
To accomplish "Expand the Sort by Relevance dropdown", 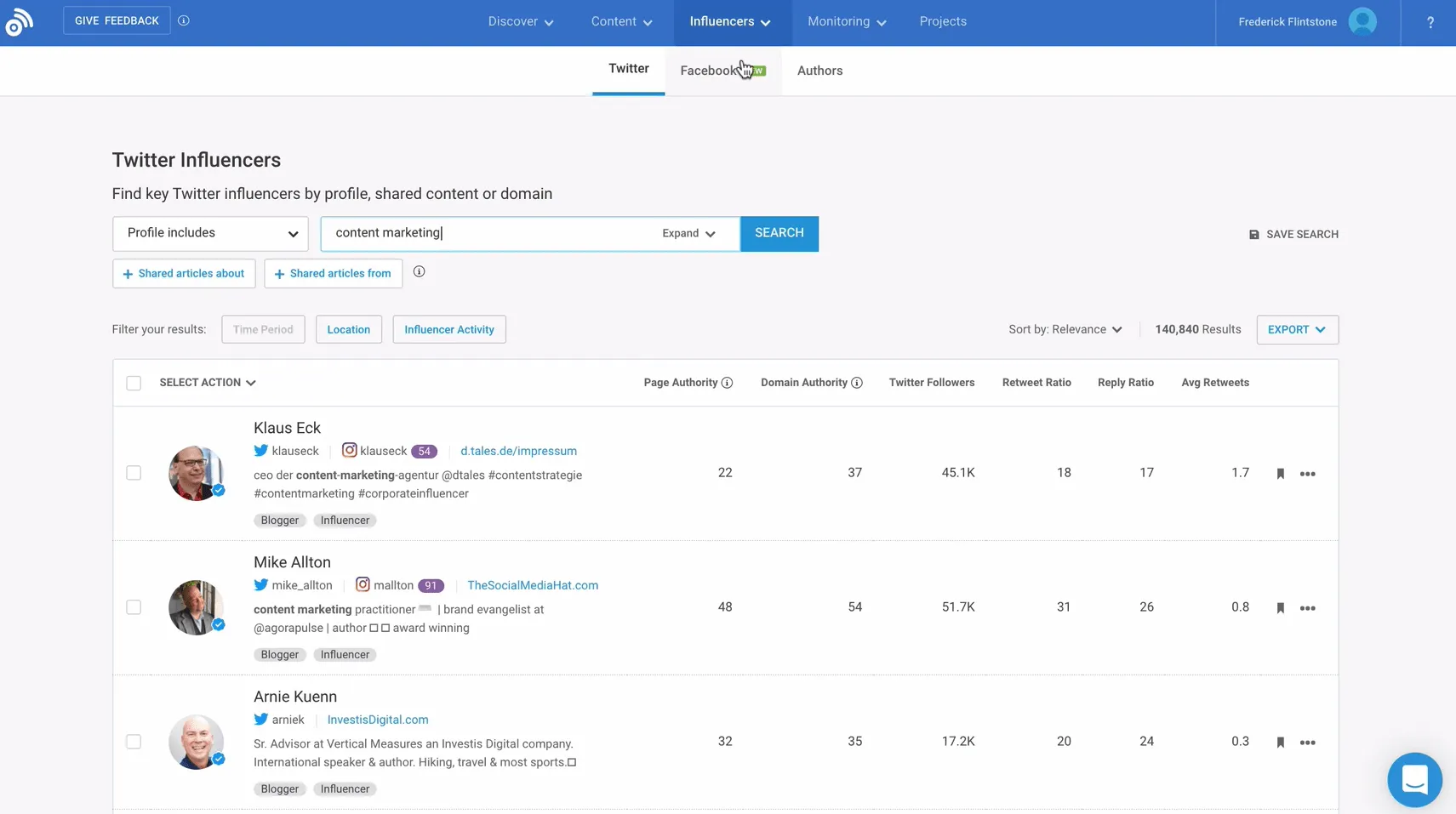I will pyautogui.click(x=1065, y=330).
